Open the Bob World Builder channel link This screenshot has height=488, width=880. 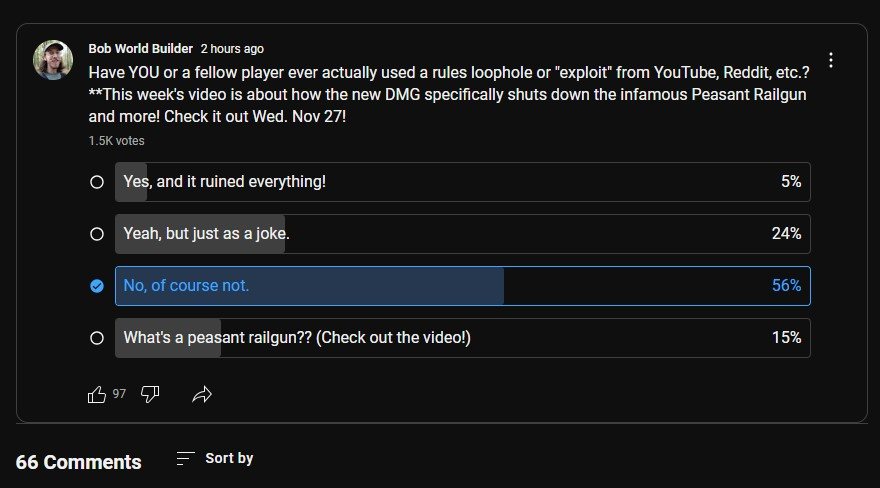[140, 48]
